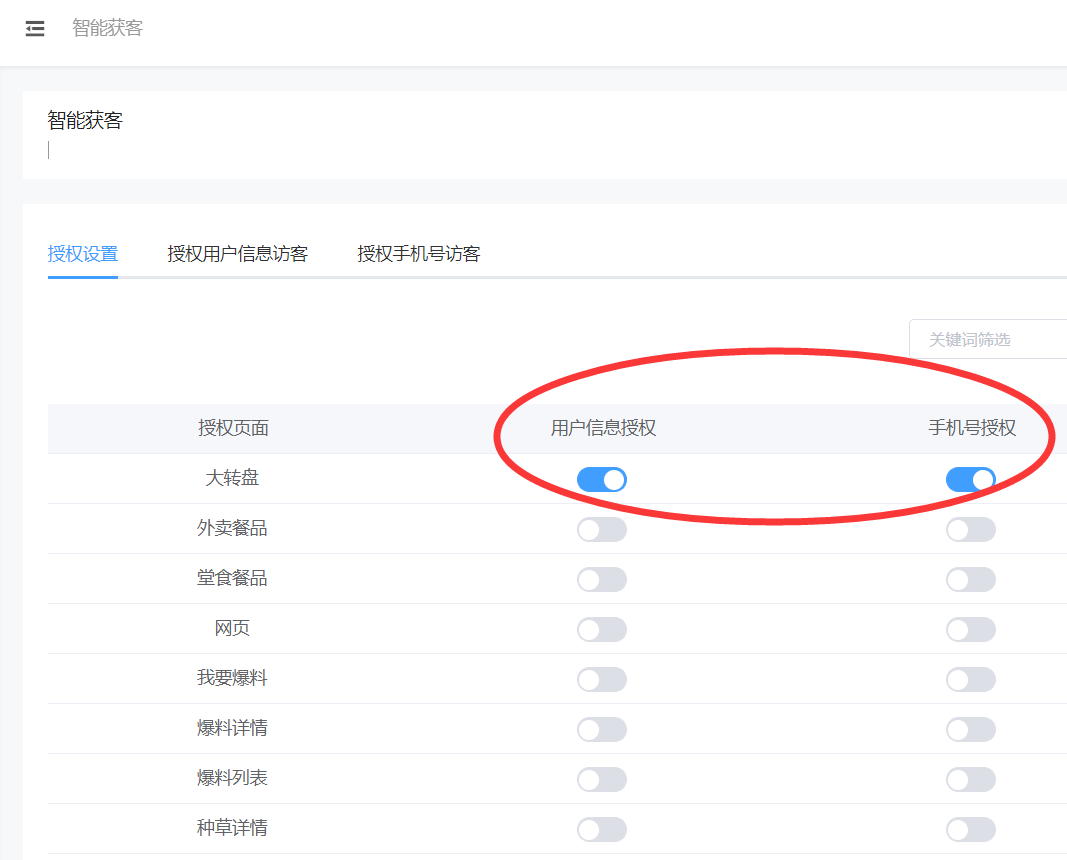
Task: Enable 手机号授权 for 网页
Action: [x=970, y=629]
